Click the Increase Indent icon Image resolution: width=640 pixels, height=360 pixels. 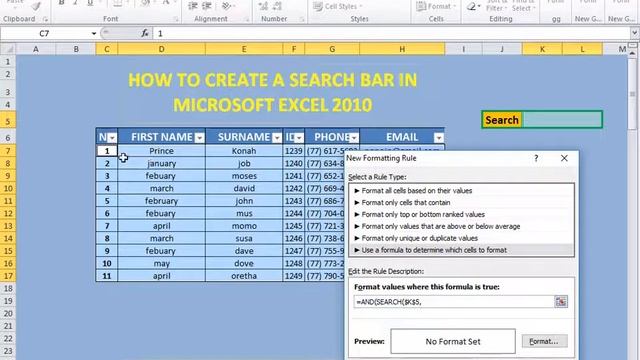pos(207,6)
